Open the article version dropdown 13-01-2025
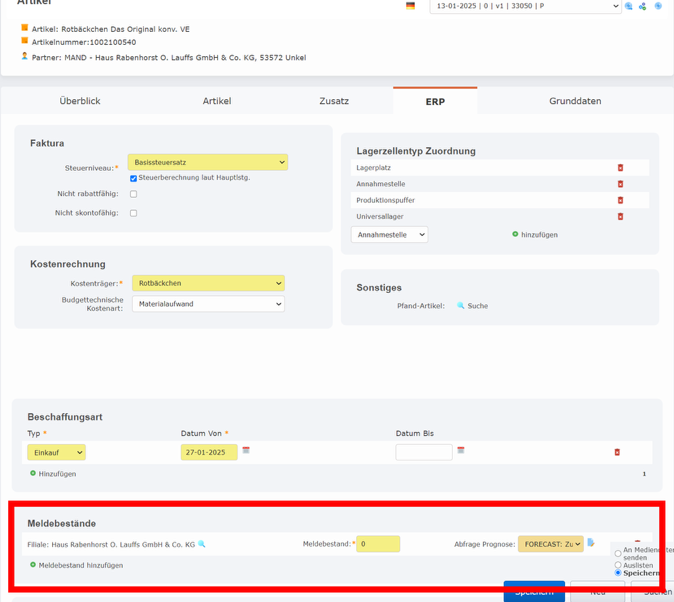Image resolution: width=674 pixels, height=602 pixels. point(525,6)
